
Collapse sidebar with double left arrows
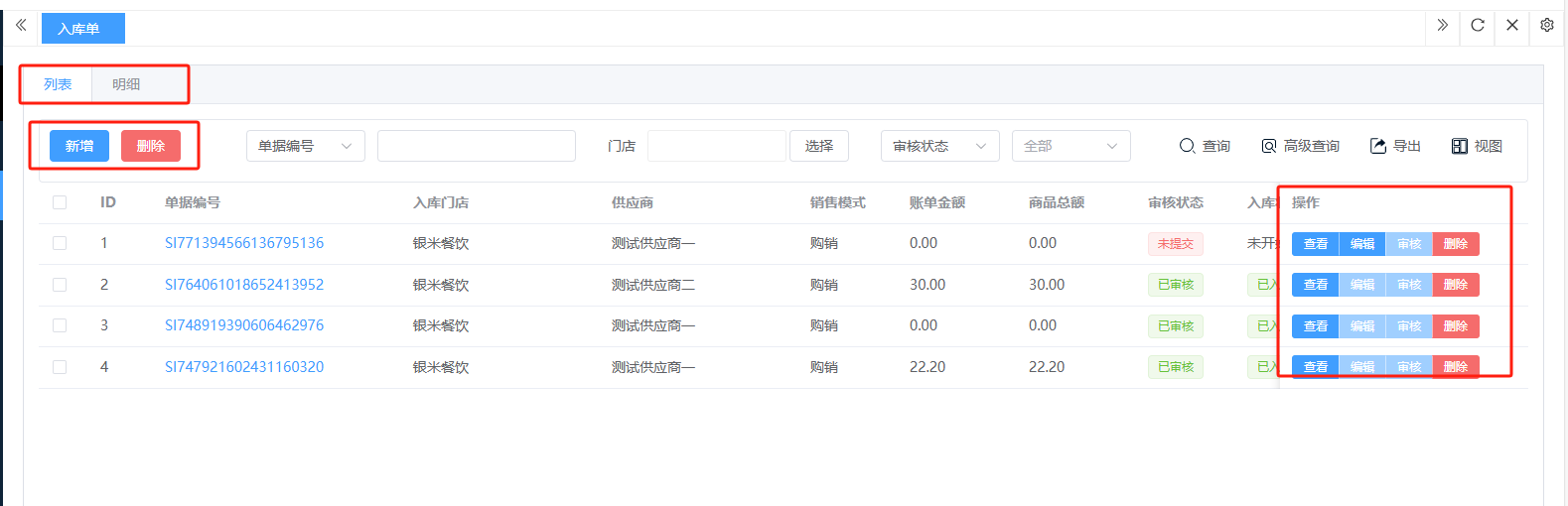21,26
